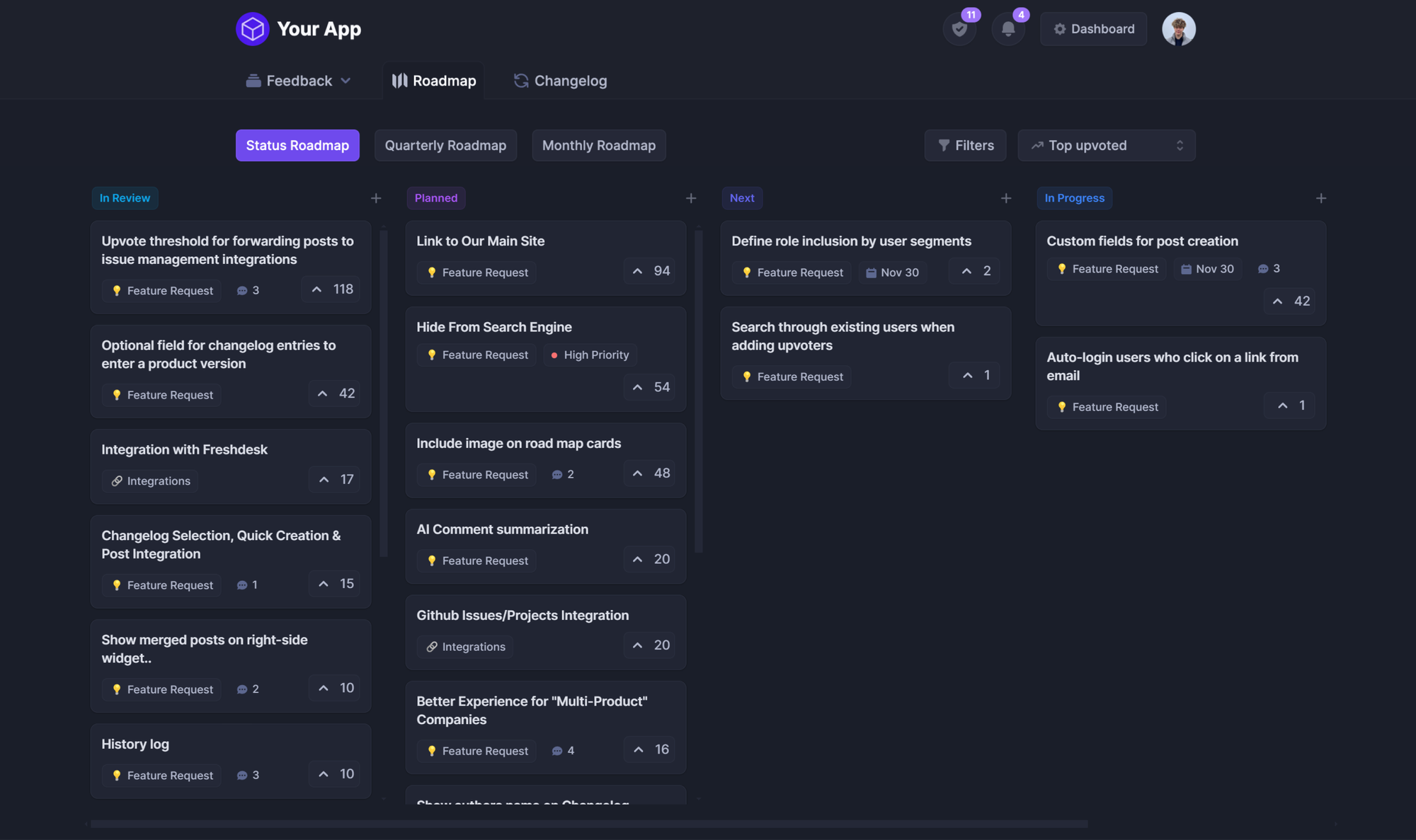The height and width of the screenshot is (840, 1416).
Task: Open the Filters panel
Action: (x=965, y=145)
